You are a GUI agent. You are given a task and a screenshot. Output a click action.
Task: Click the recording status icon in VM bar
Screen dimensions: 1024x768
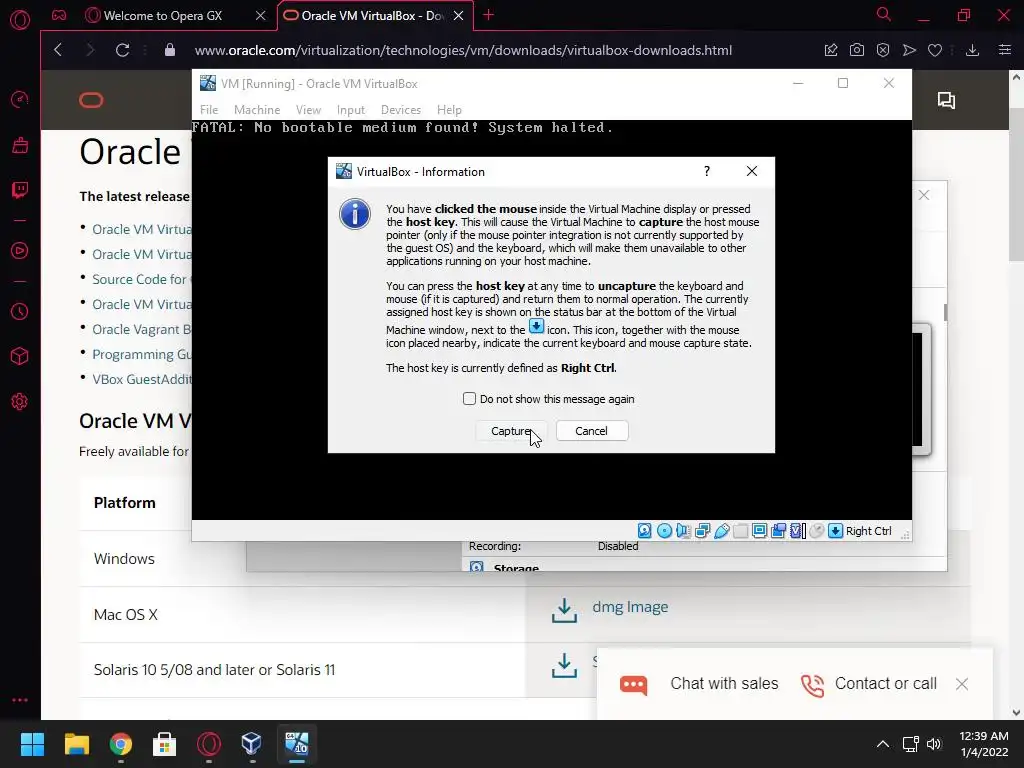click(x=778, y=531)
